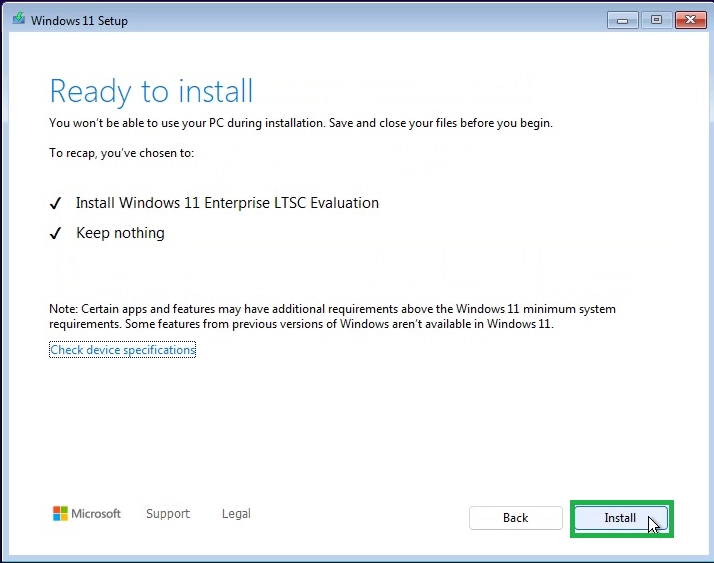Click the Install button
This screenshot has width=714, height=563.
[621, 518]
